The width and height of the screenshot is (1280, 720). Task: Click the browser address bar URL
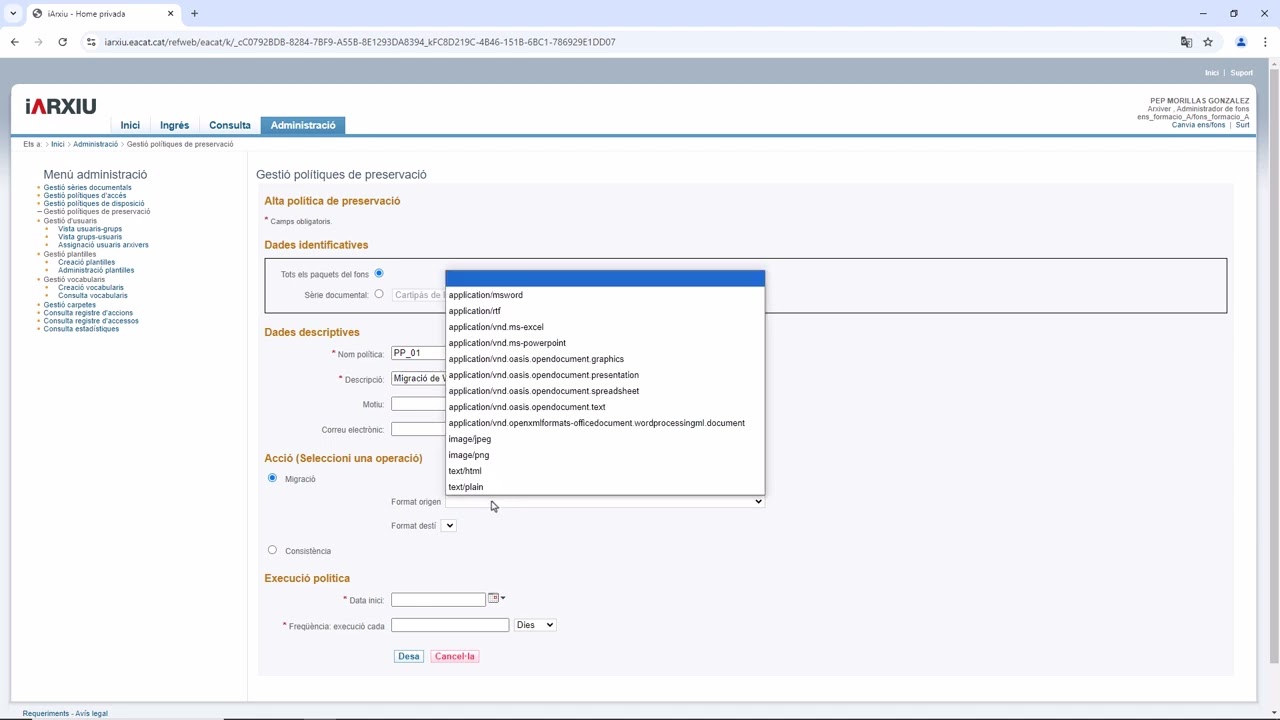coord(360,42)
